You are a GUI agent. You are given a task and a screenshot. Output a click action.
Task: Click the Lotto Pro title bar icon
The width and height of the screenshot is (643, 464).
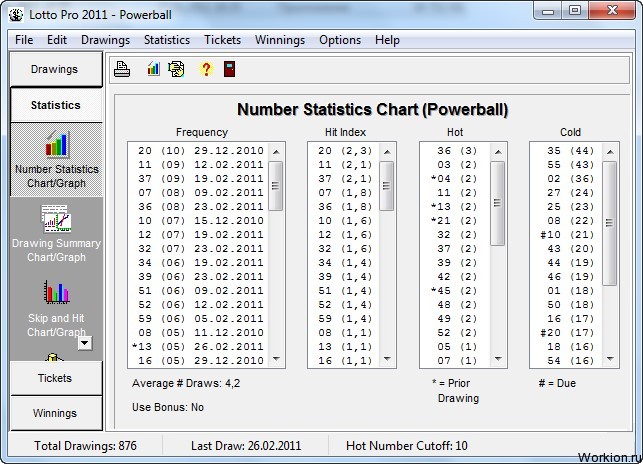[x=16, y=15]
